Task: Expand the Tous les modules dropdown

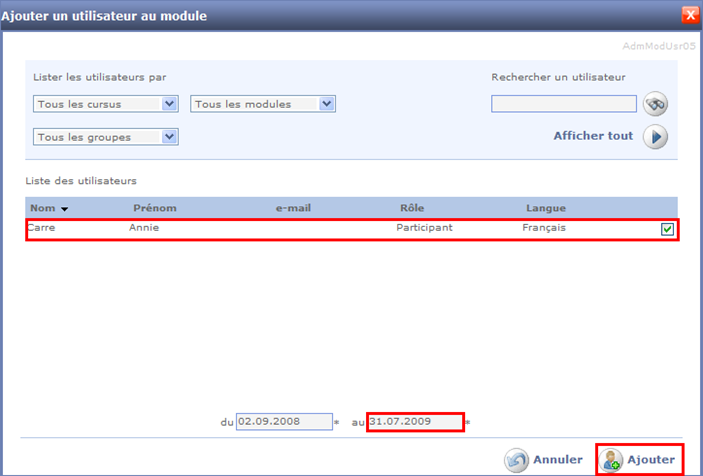Action: pos(263,104)
